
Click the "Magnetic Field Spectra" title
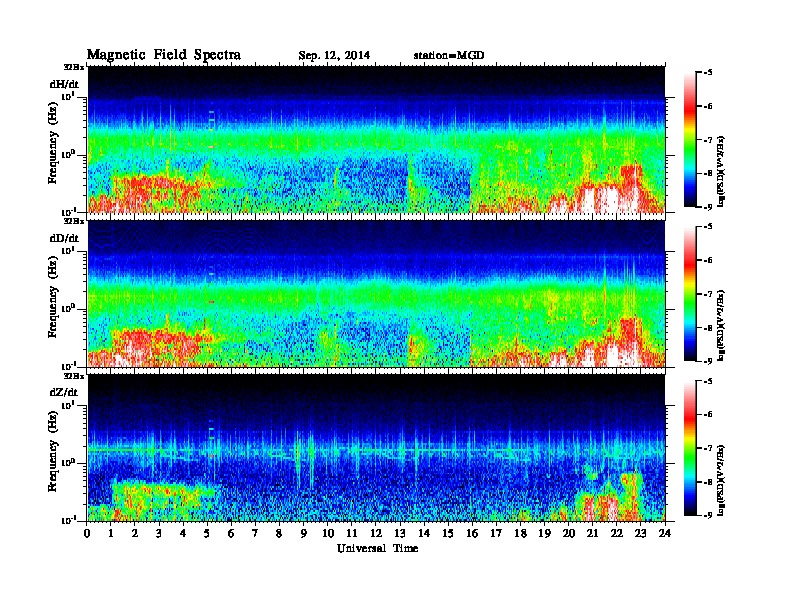click(x=164, y=55)
